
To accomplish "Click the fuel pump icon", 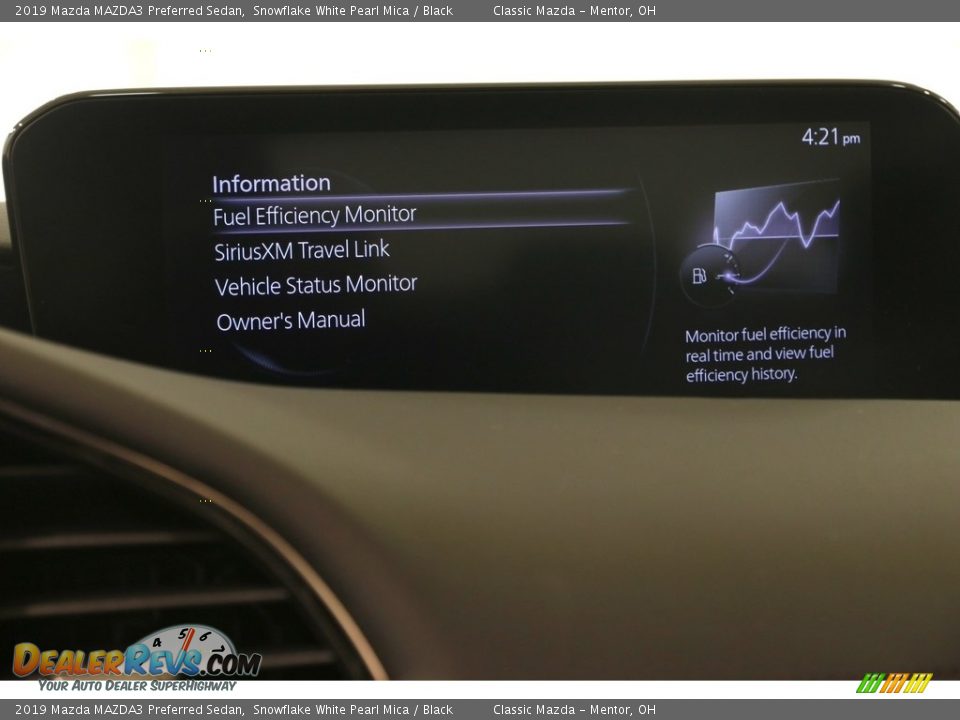I will [x=700, y=275].
